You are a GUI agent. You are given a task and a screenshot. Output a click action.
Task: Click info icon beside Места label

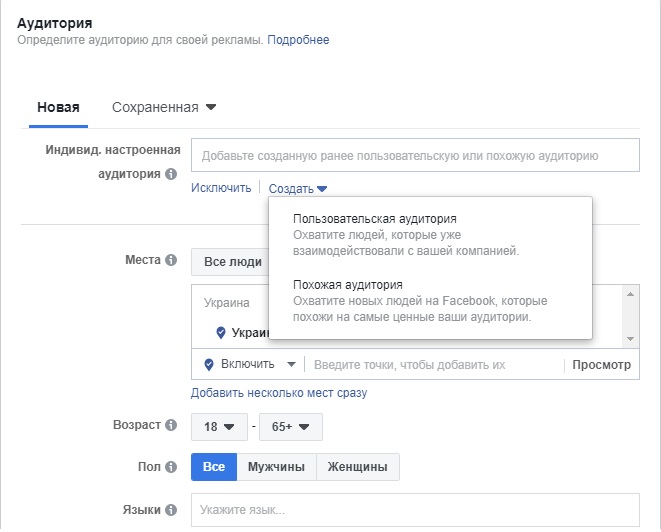[x=171, y=260]
